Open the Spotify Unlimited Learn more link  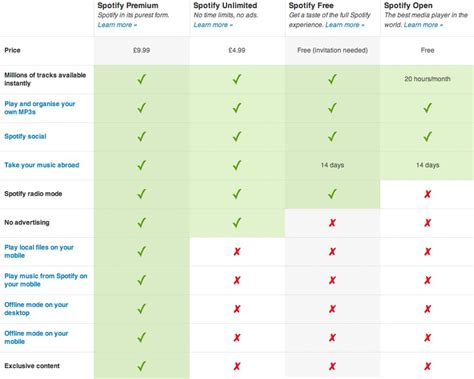213,25
